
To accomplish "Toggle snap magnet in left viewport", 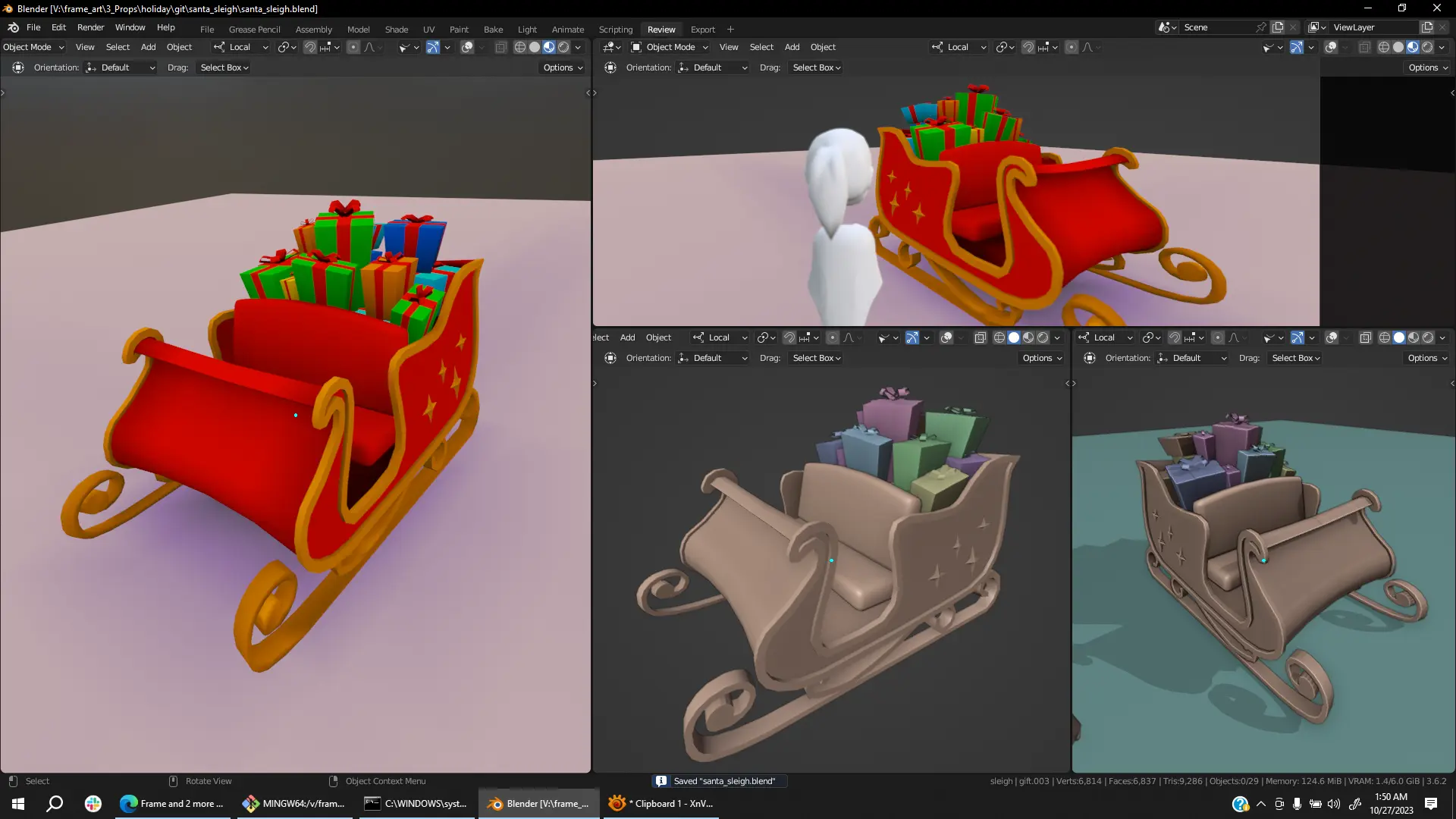I will pos(310,47).
